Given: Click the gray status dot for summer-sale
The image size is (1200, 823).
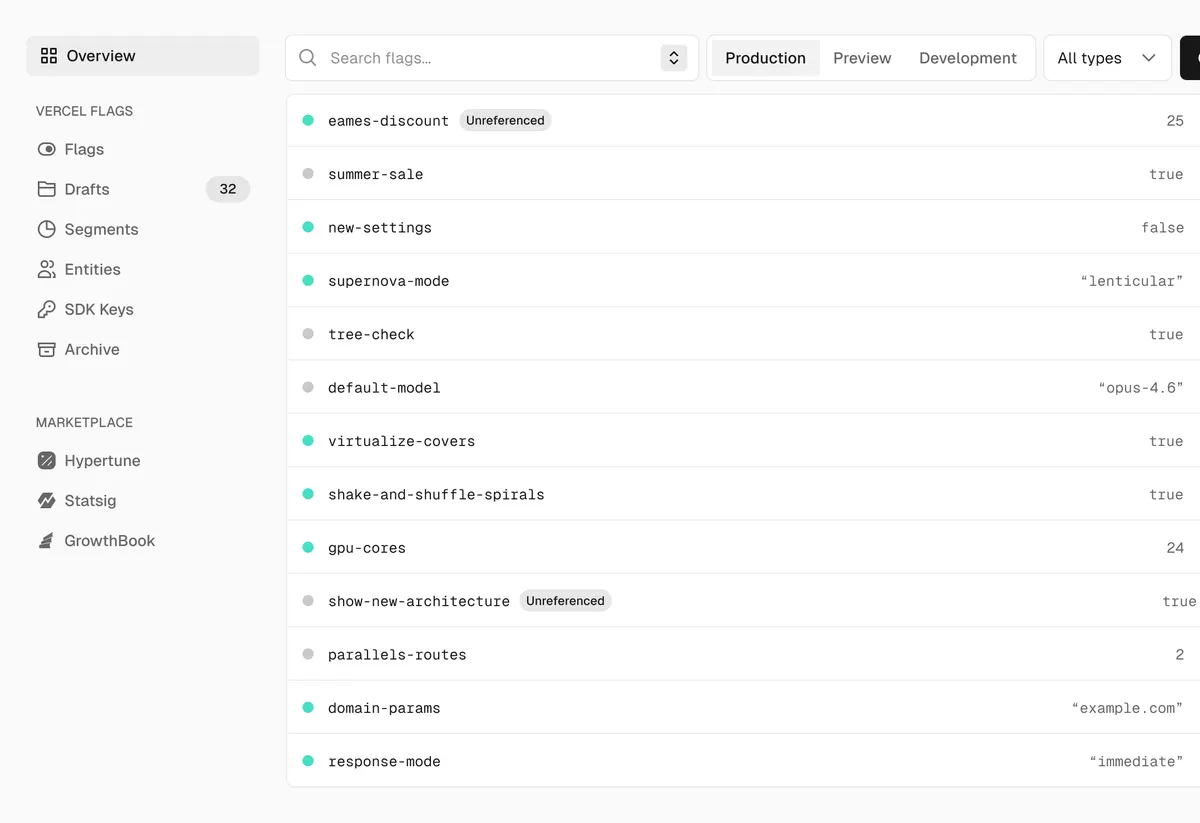Looking at the screenshot, I should point(308,174).
